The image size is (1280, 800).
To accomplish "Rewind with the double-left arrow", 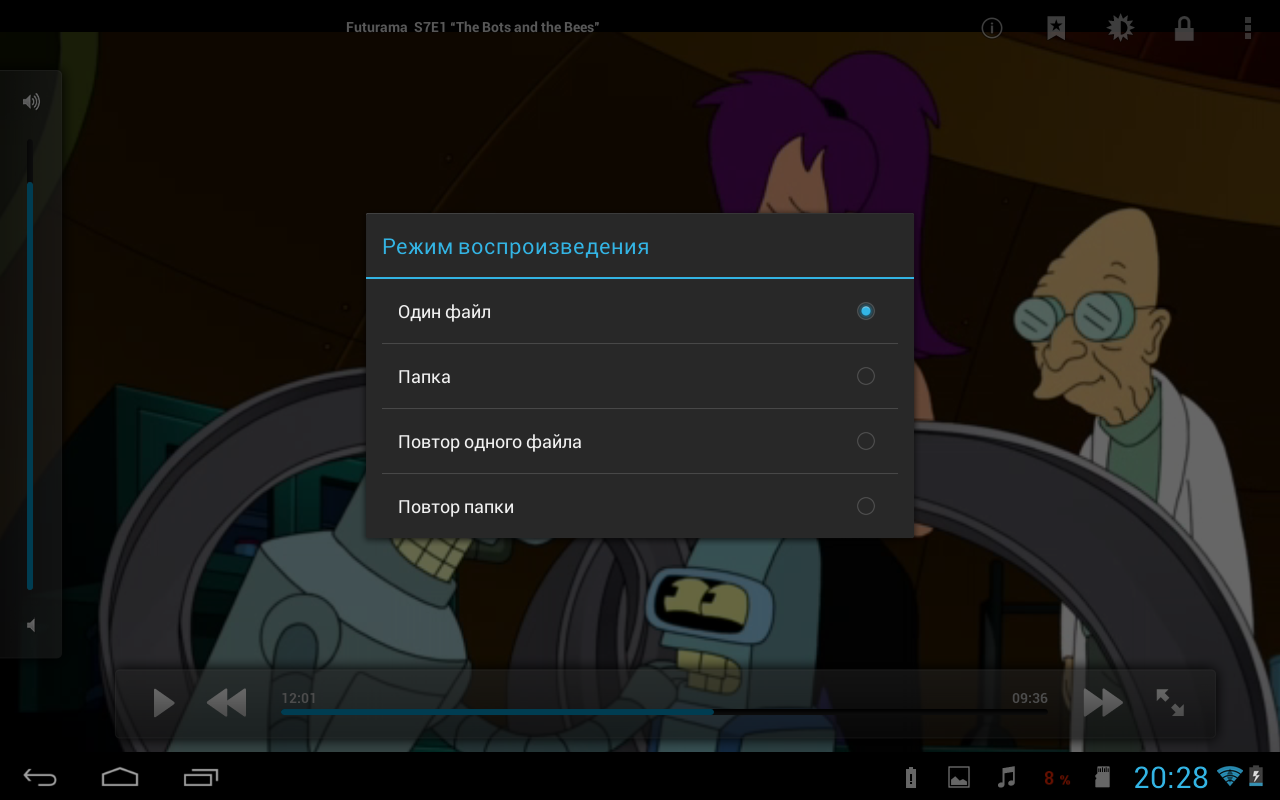I will (226, 703).
